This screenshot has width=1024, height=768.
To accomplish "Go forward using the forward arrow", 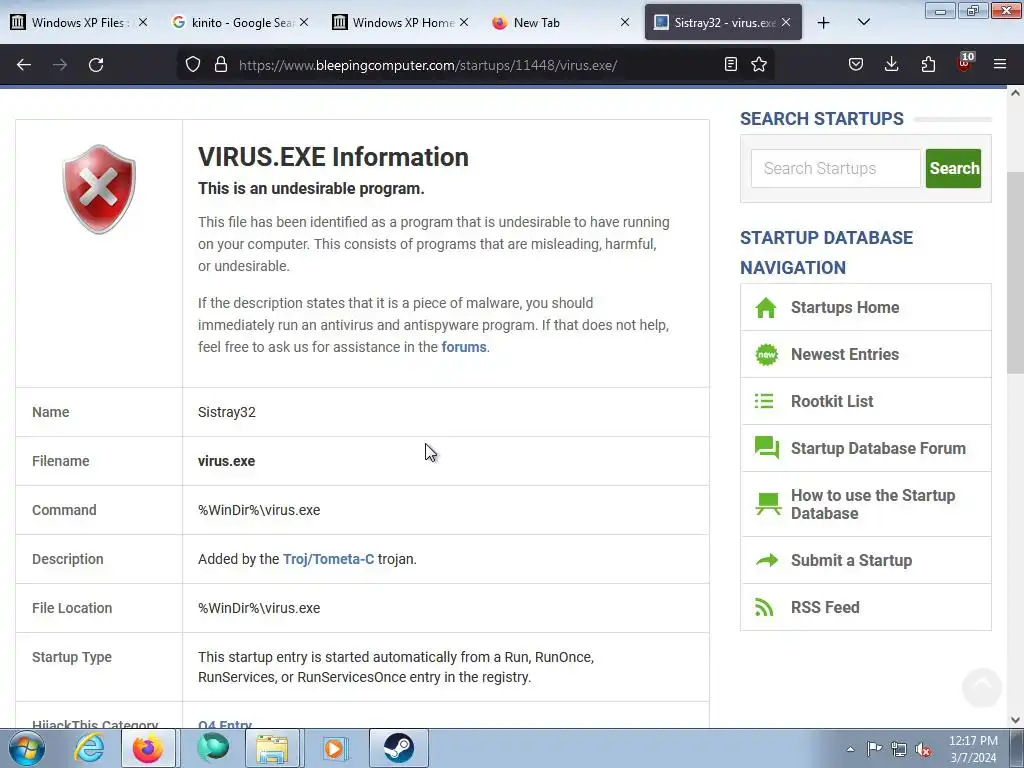I will tap(60, 65).
